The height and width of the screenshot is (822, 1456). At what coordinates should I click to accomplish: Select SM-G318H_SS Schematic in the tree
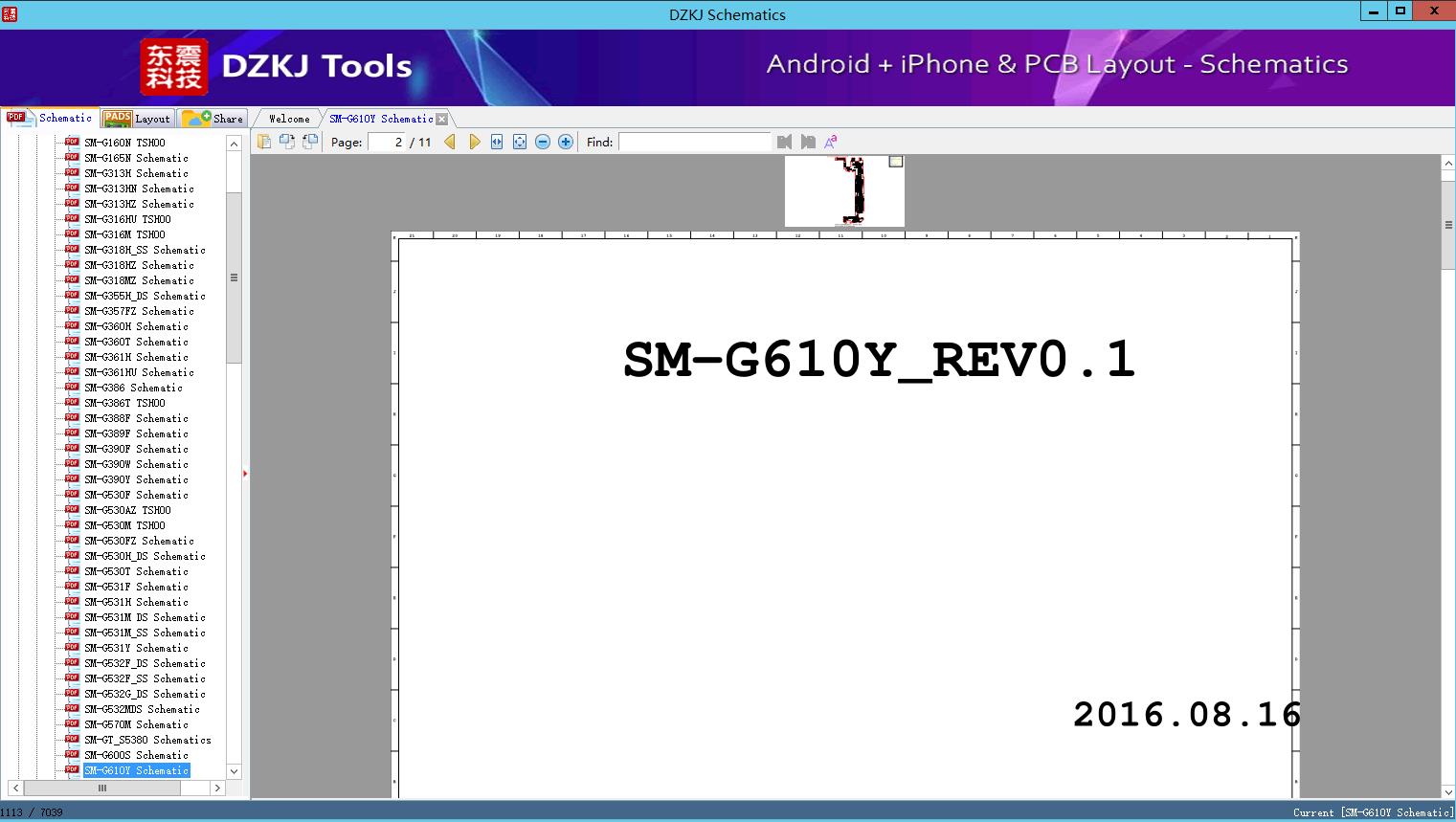pos(145,250)
